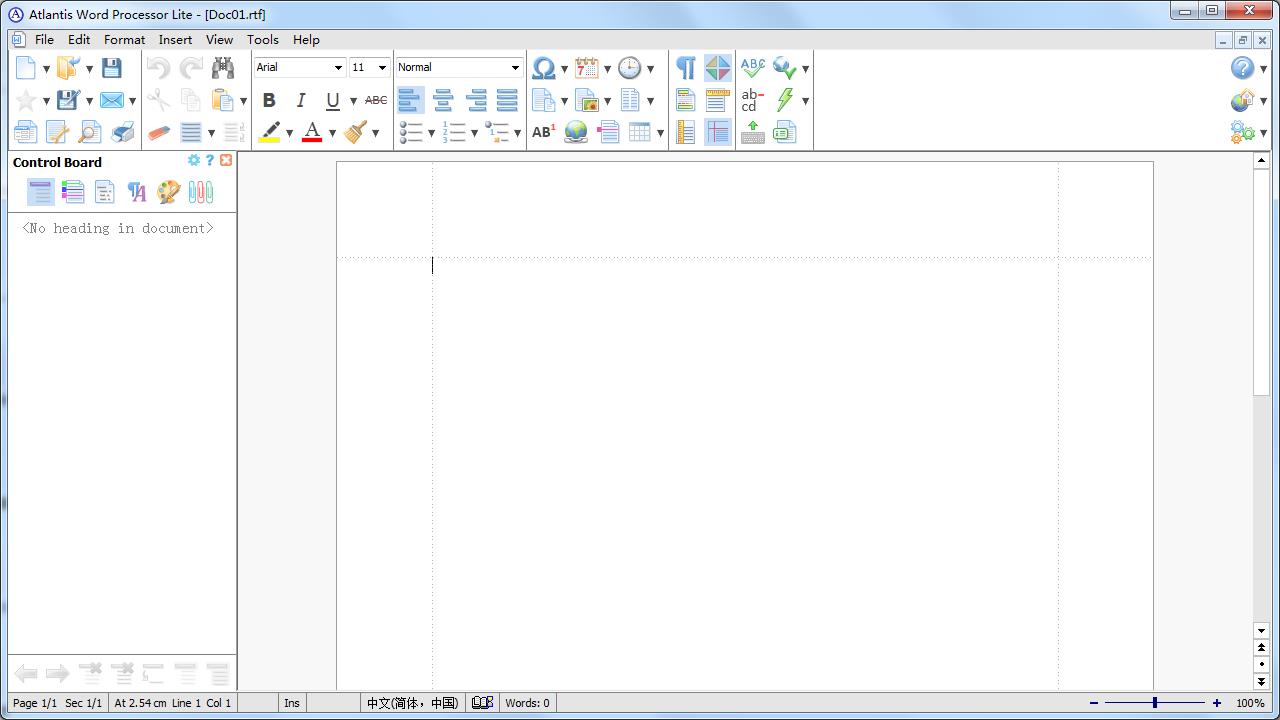This screenshot has height=720, width=1280.
Task: Open the Arial font name dropdown
Action: 338,68
